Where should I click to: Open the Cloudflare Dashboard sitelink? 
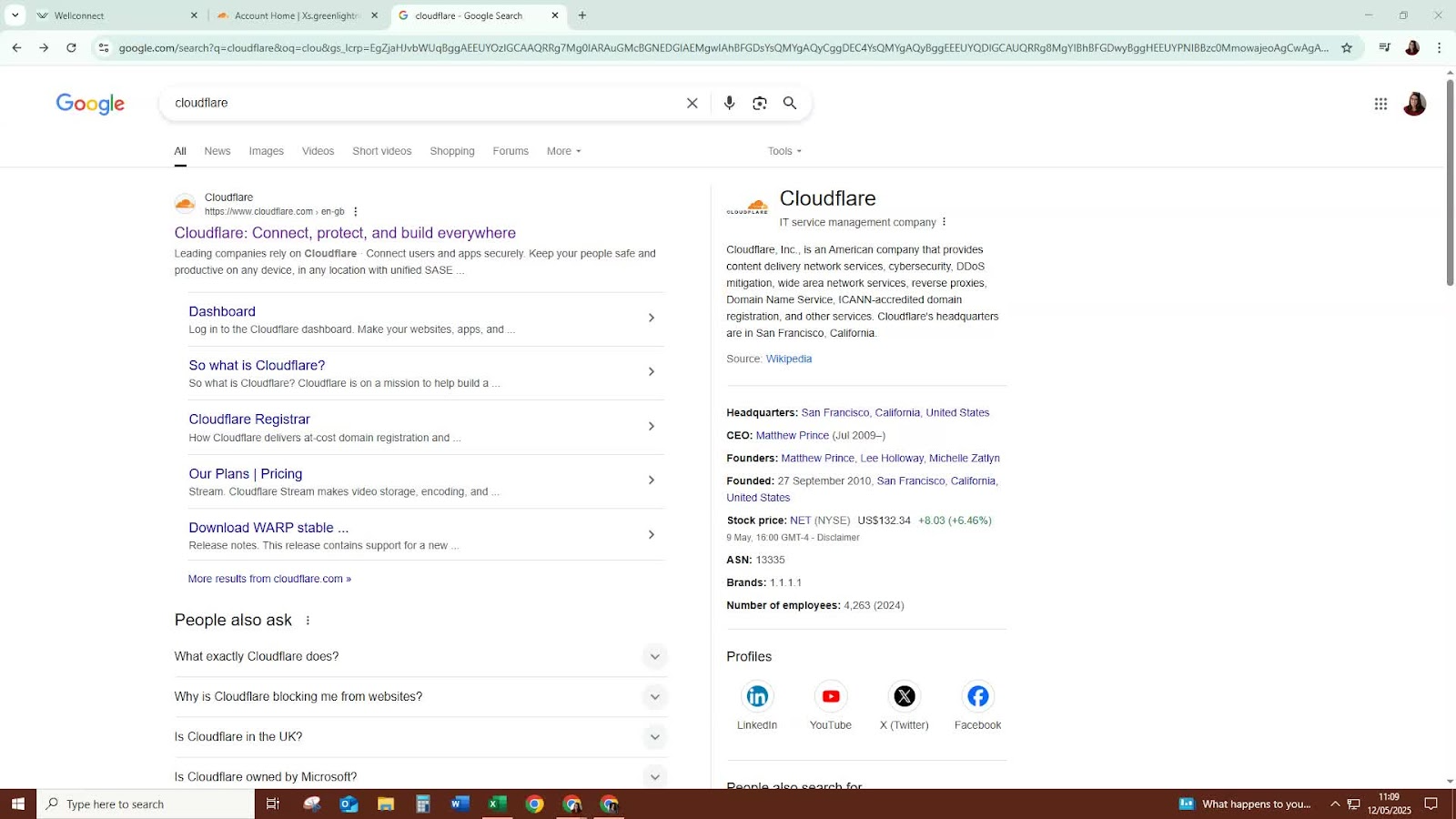click(x=222, y=311)
